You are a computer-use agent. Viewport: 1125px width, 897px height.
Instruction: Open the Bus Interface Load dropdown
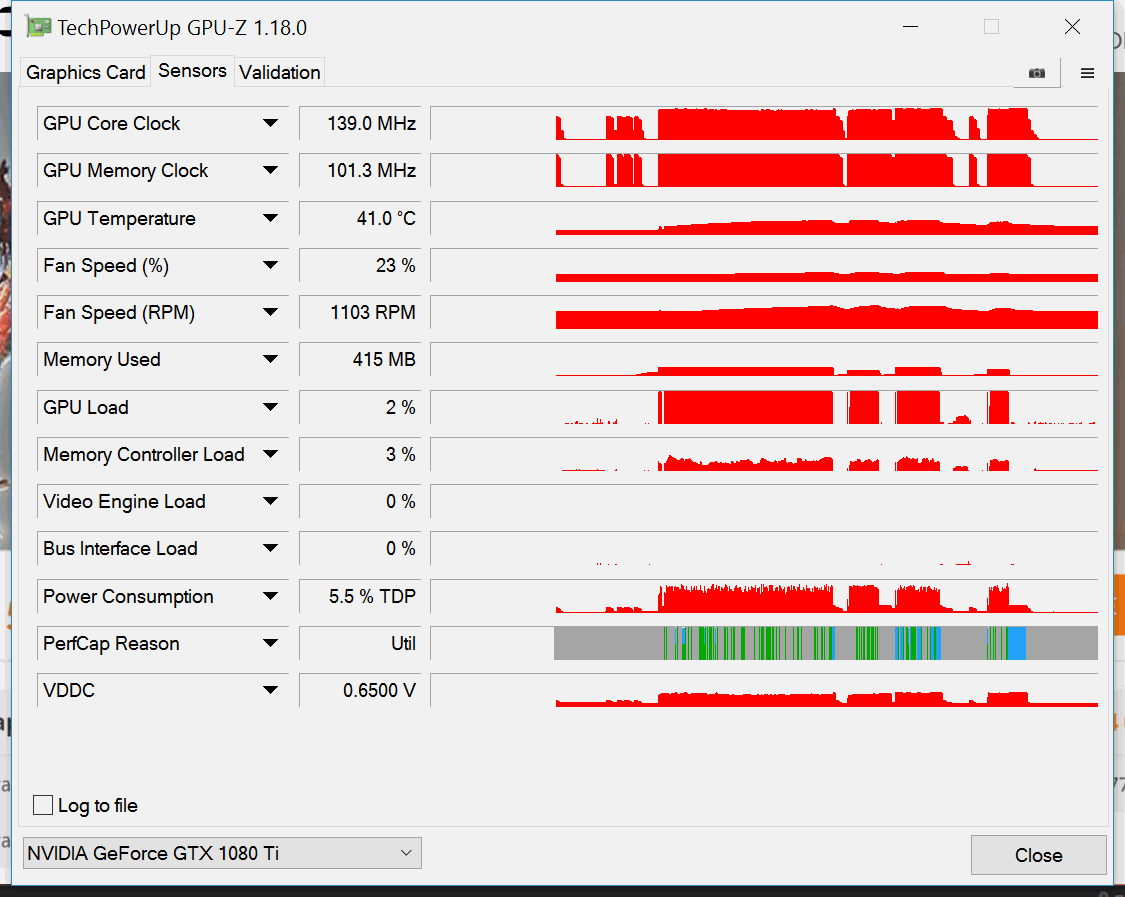(x=270, y=548)
